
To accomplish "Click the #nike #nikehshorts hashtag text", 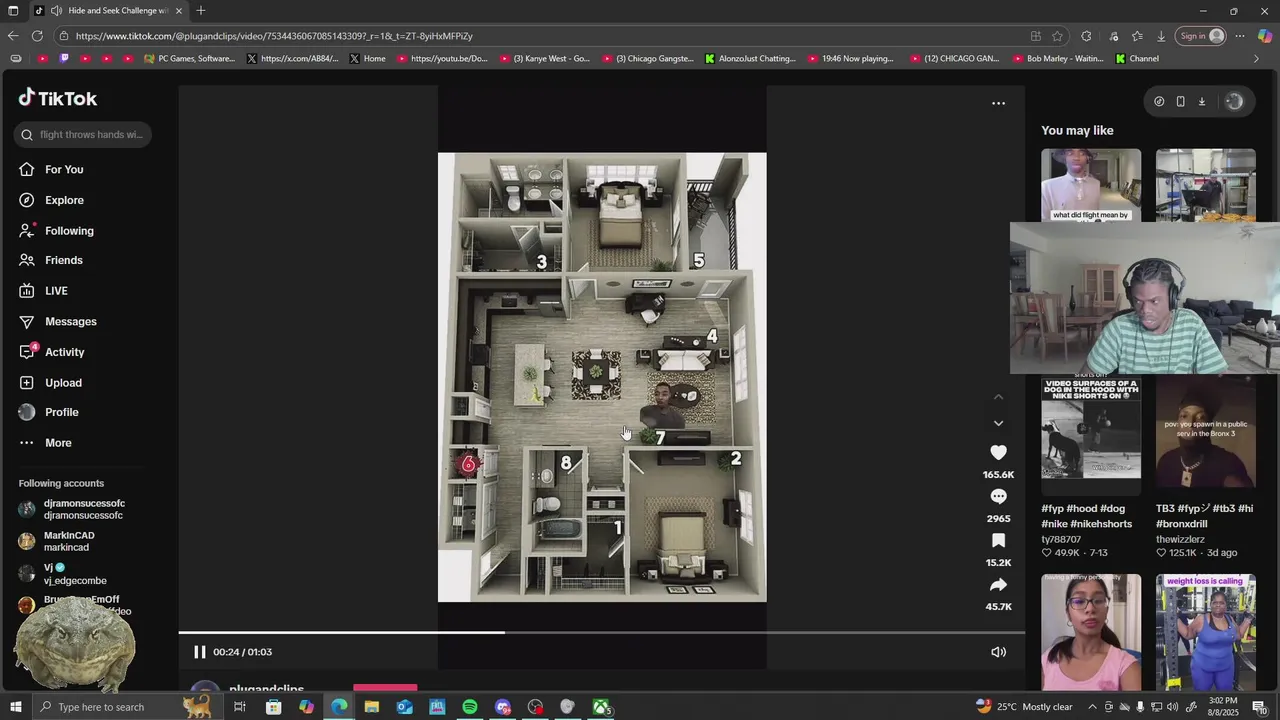I will (1087, 524).
